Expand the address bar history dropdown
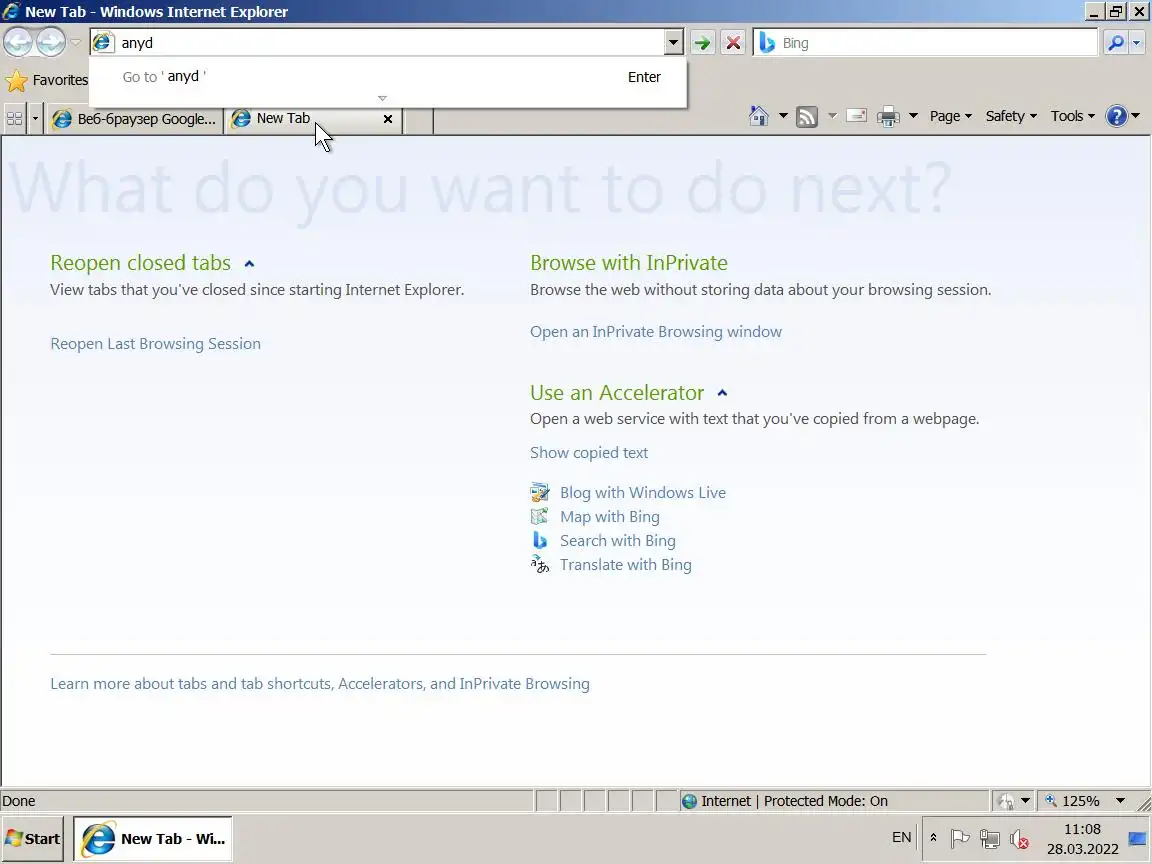Image resolution: width=1152 pixels, height=864 pixels. (x=673, y=43)
